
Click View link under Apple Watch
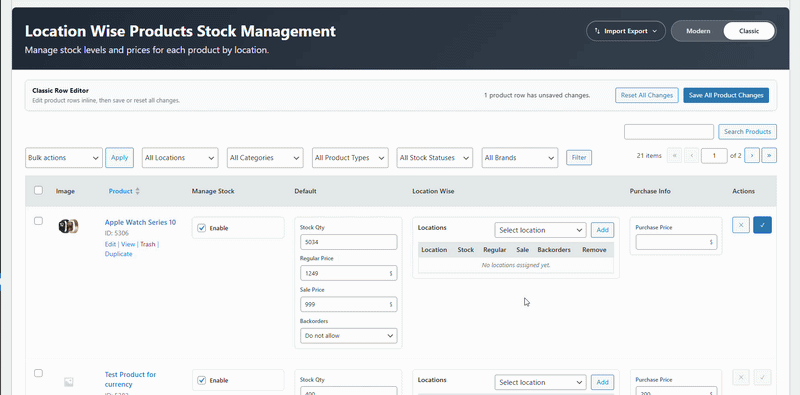tap(128, 244)
